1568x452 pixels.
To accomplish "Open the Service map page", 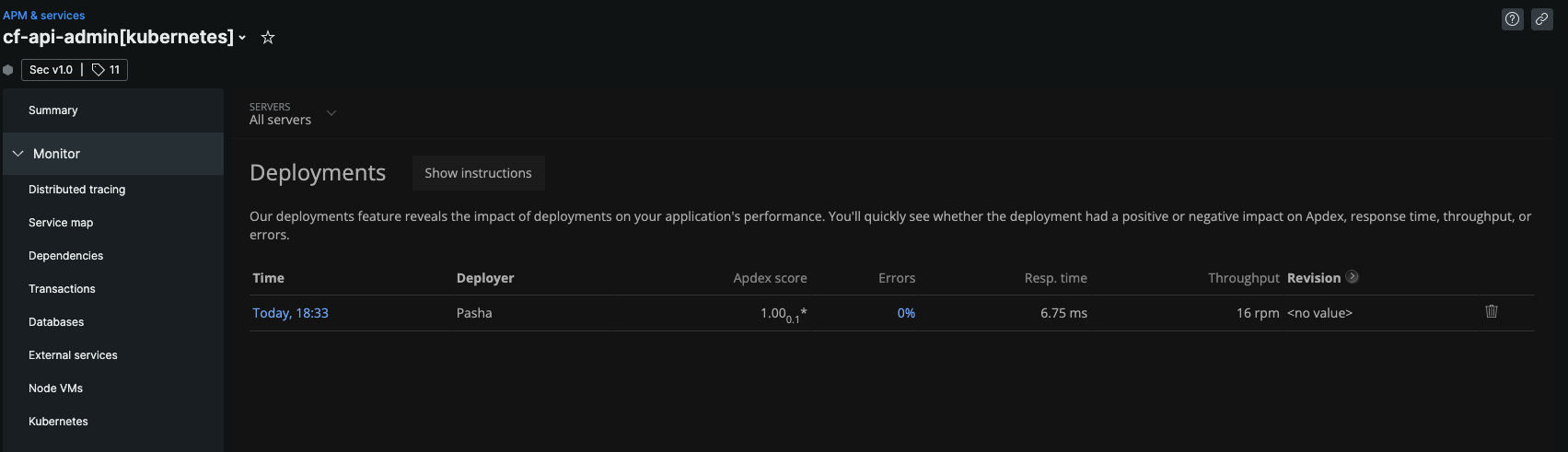I will [61, 223].
